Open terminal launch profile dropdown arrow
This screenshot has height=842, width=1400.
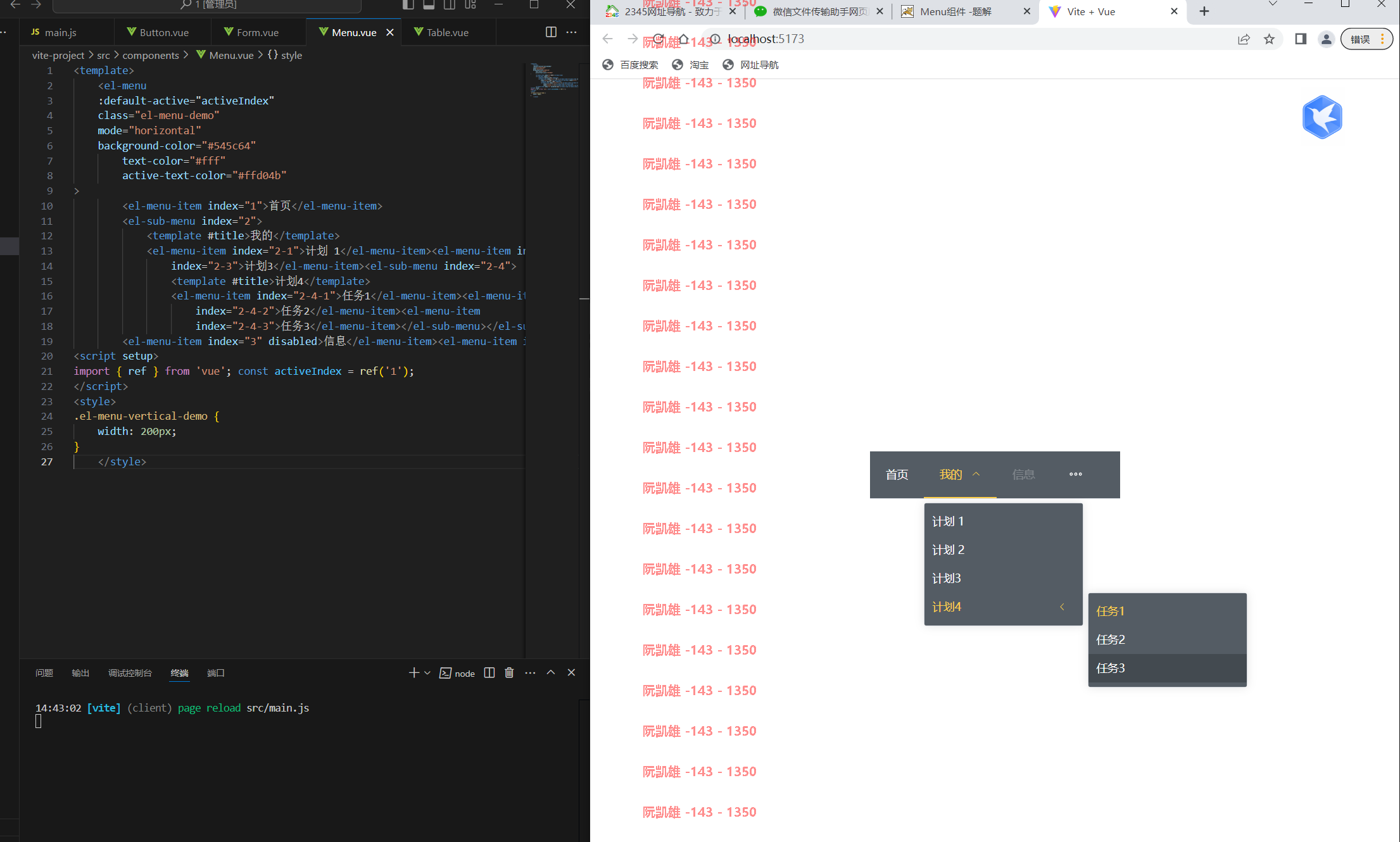427,673
